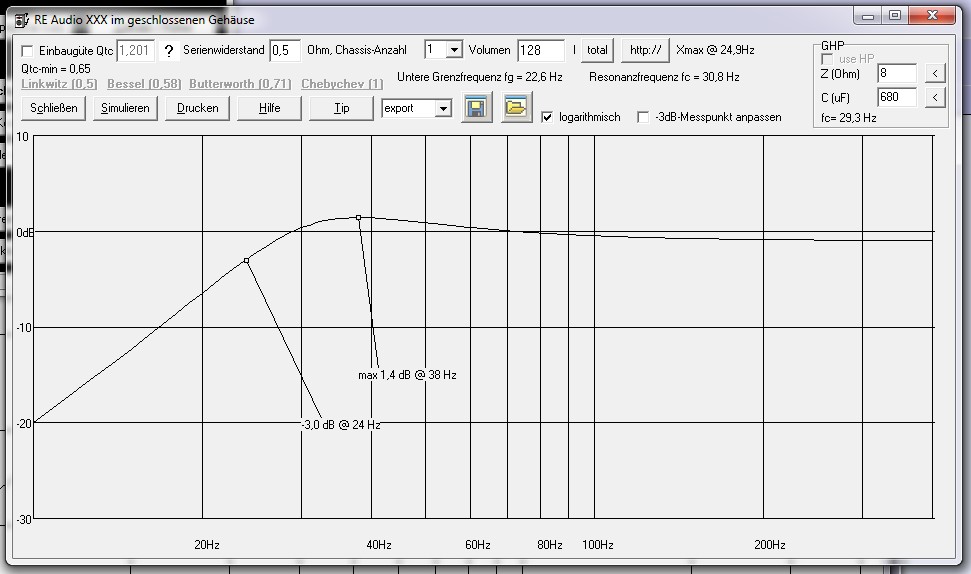Click the -30 axis label
Screen dimensions: 971x574
coord(24,520)
